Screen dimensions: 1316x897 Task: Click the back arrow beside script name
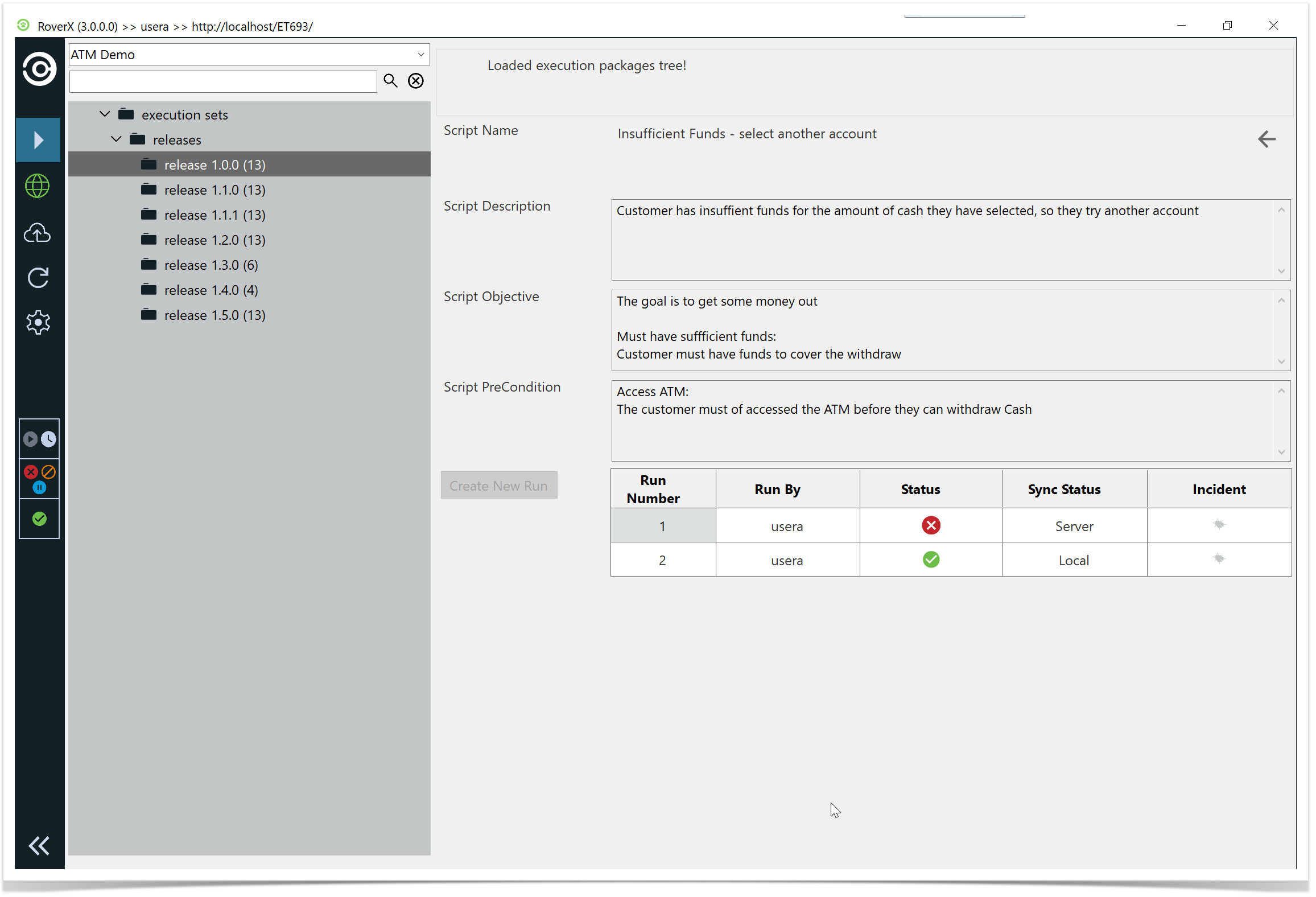tap(1266, 139)
